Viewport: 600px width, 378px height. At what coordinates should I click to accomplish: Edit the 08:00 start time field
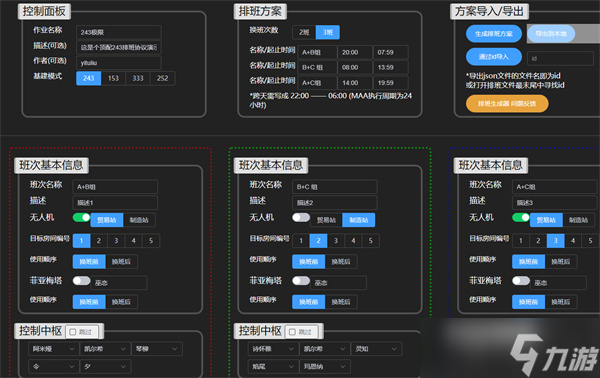(355, 67)
